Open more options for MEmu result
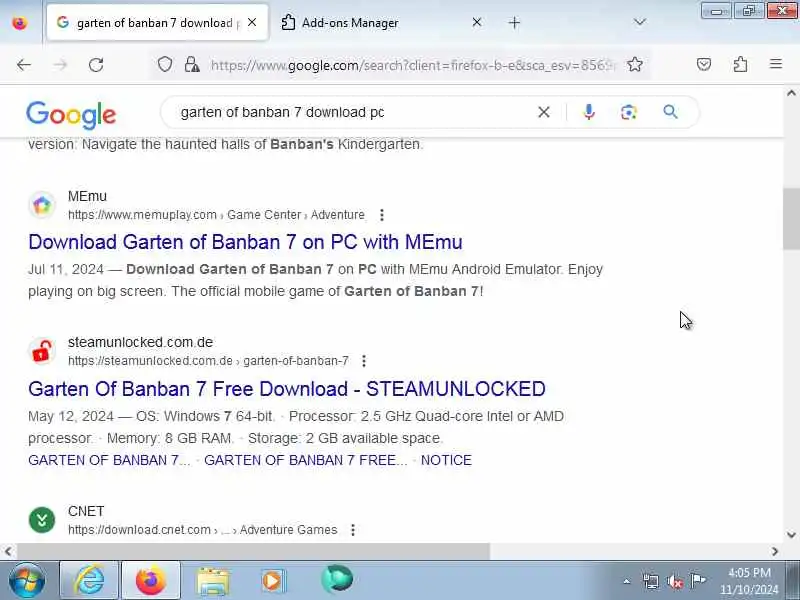The image size is (800, 600). (x=382, y=215)
